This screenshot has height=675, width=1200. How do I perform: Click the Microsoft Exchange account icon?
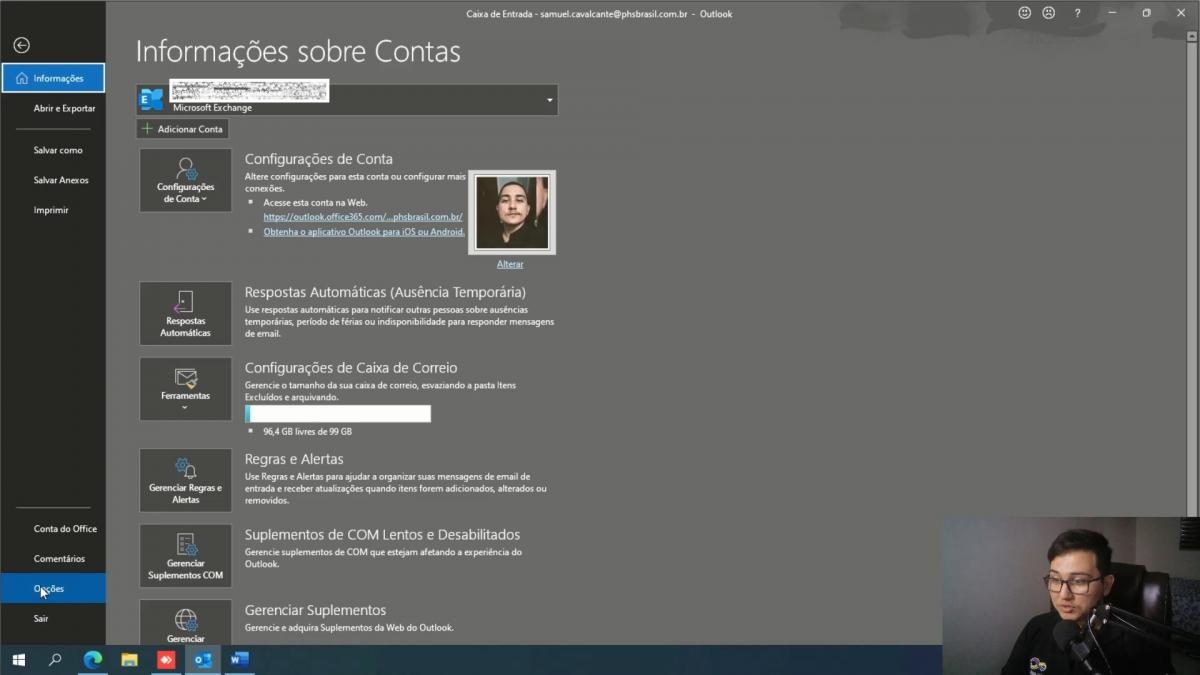pyautogui.click(x=152, y=99)
